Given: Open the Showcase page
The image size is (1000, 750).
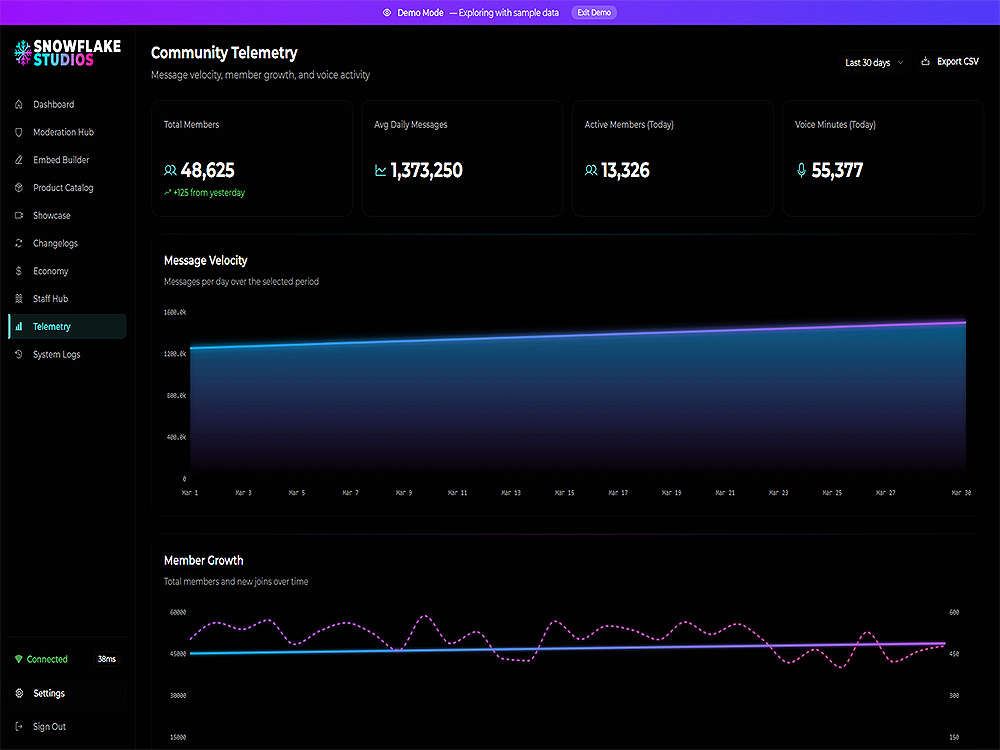Looking at the screenshot, I should point(67,216).
